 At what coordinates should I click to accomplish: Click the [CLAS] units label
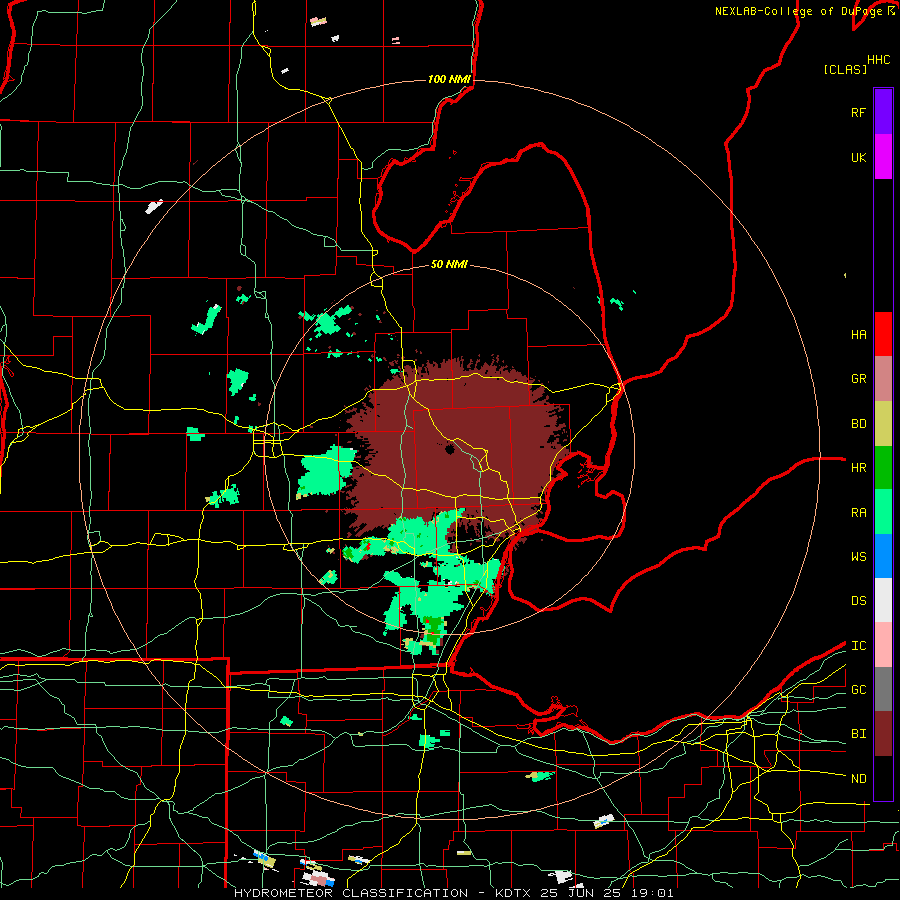tap(845, 69)
